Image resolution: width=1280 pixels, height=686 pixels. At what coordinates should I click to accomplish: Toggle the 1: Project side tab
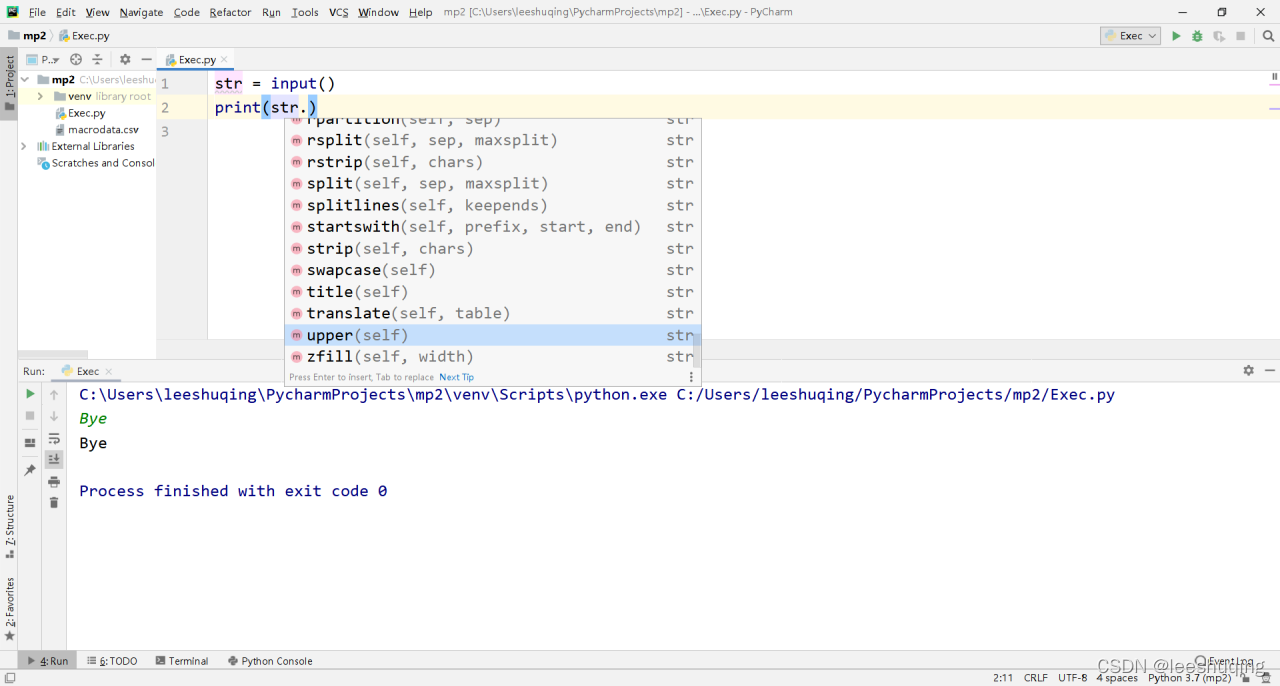pyautogui.click(x=9, y=86)
